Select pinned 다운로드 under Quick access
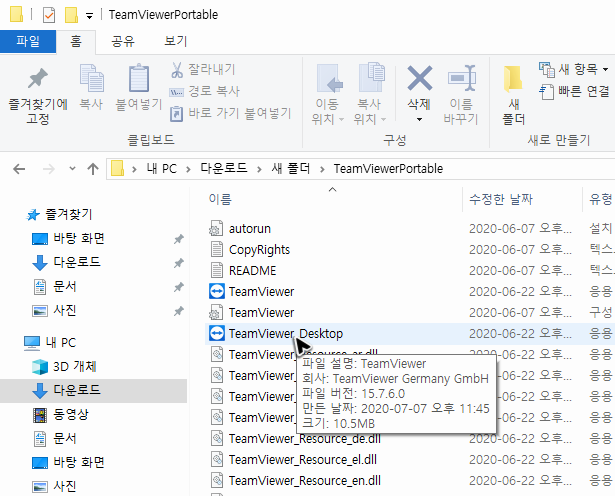615x496 pixels. 66,262
